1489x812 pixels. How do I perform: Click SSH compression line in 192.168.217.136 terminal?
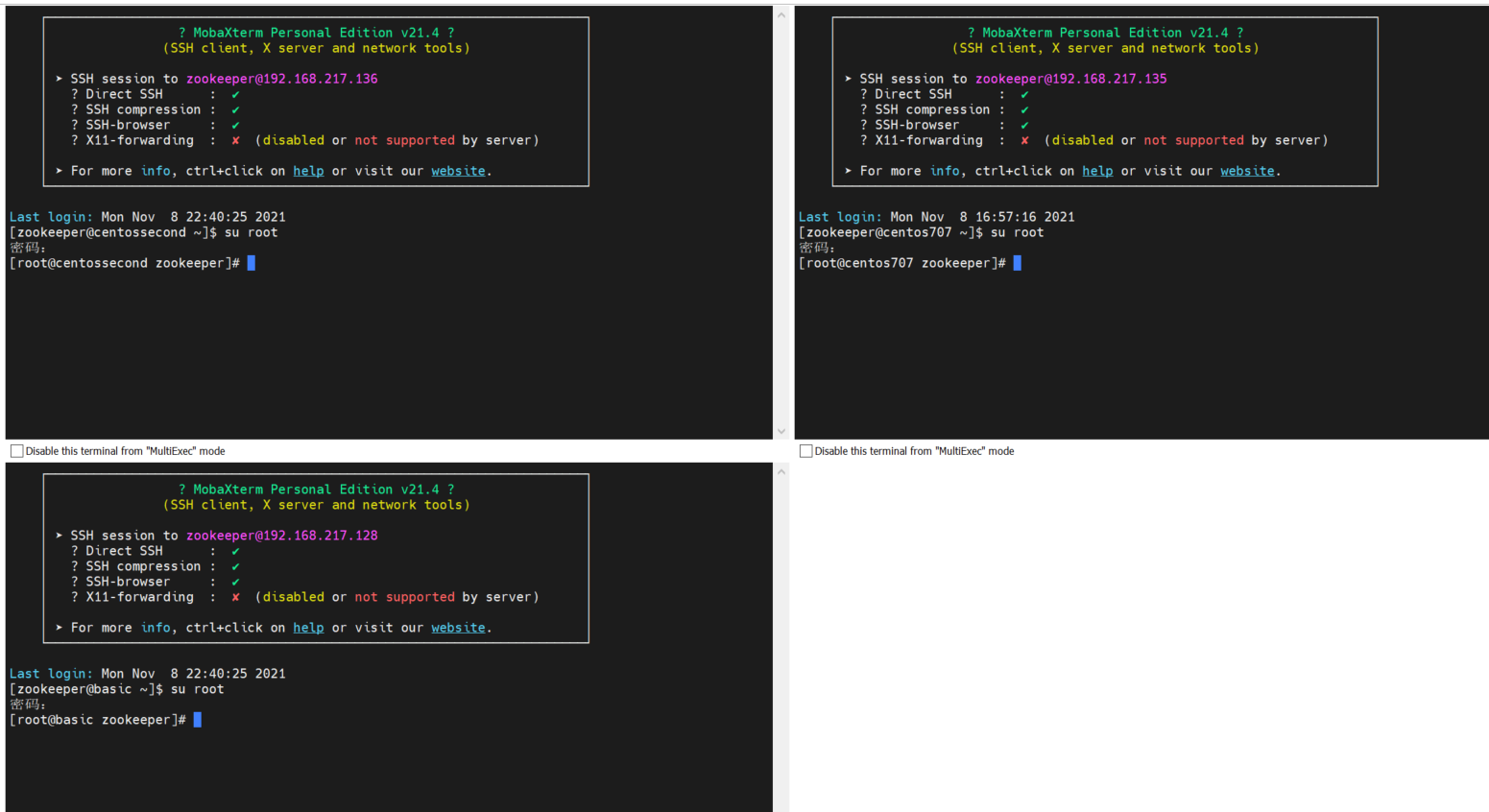(x=156, y=109)
